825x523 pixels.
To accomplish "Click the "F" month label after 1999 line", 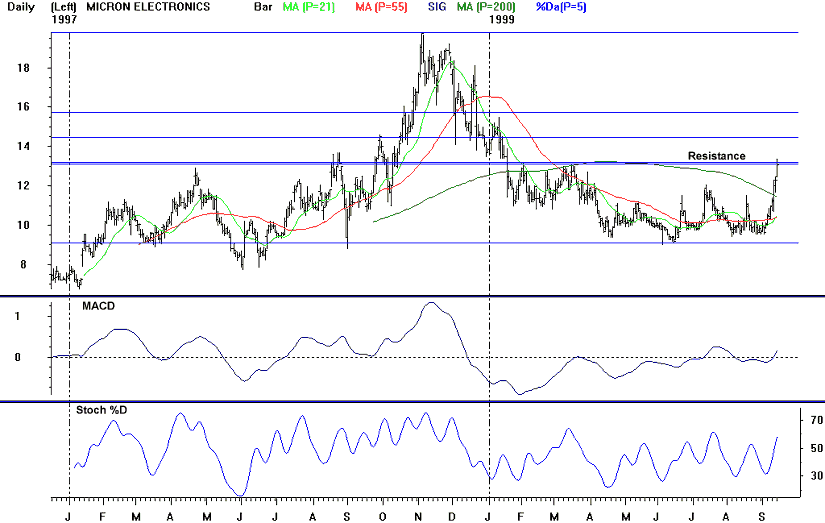I will click(521, 517).
